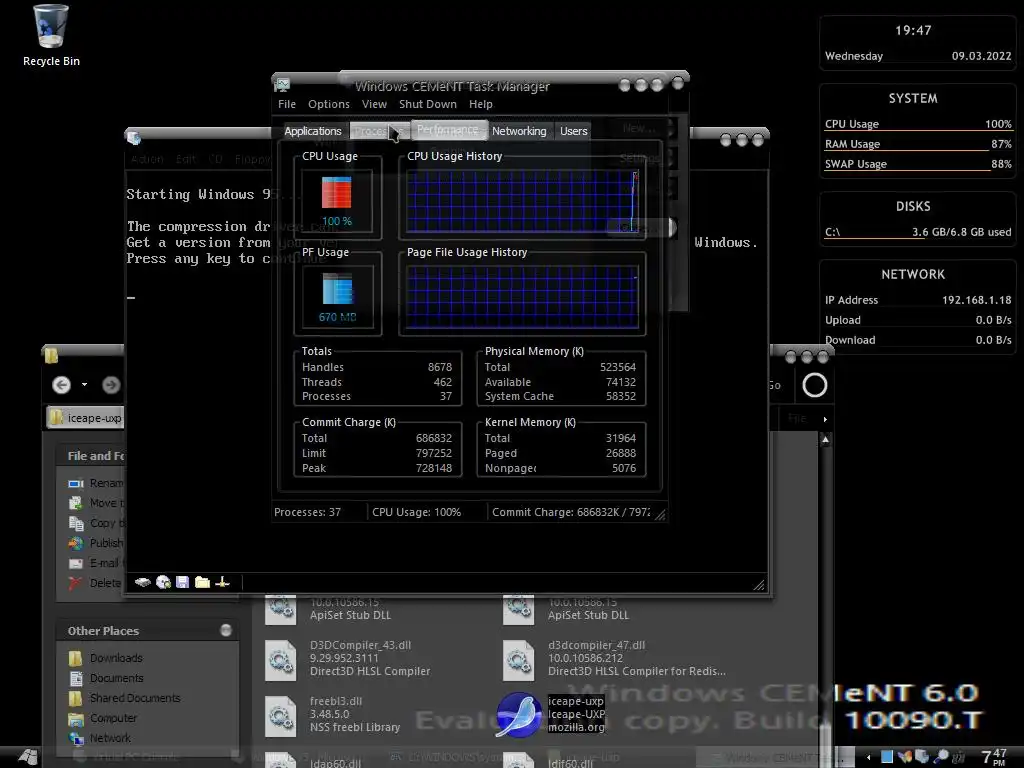Select the iceape-uxp application icon
Image resolution: width=1024 pixels, height=768 pixels.
518,714
